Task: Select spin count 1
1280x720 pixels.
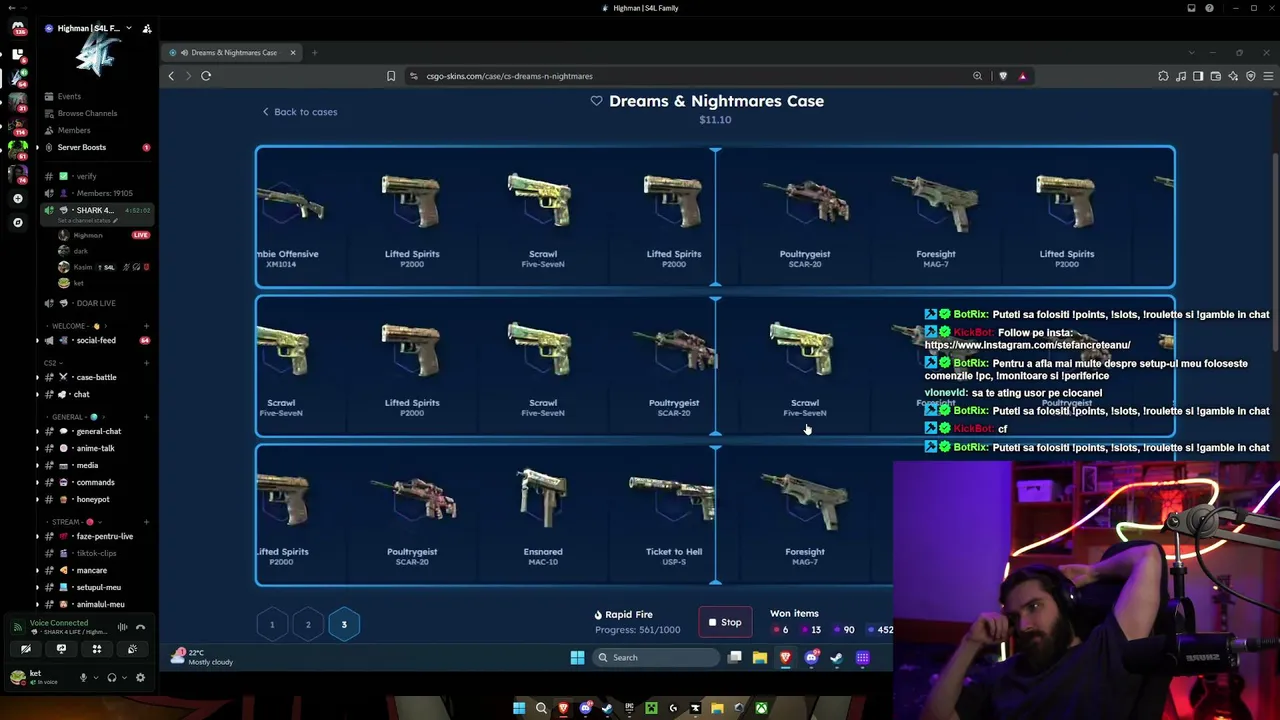Action: (x=272, y=625)
